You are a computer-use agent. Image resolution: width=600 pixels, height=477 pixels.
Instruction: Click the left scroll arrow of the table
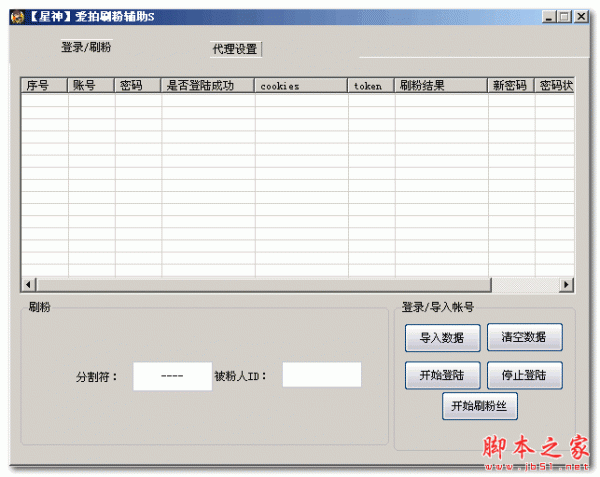pos(28,285)
